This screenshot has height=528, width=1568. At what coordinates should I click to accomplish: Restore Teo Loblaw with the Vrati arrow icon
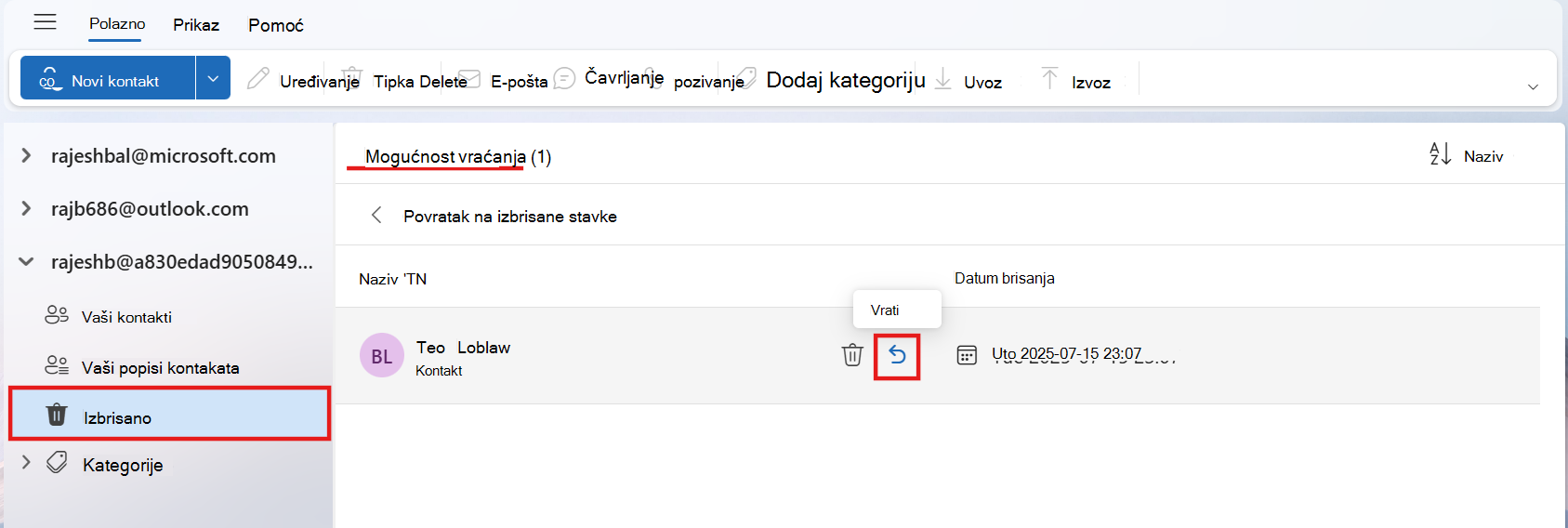coord(897,355)
